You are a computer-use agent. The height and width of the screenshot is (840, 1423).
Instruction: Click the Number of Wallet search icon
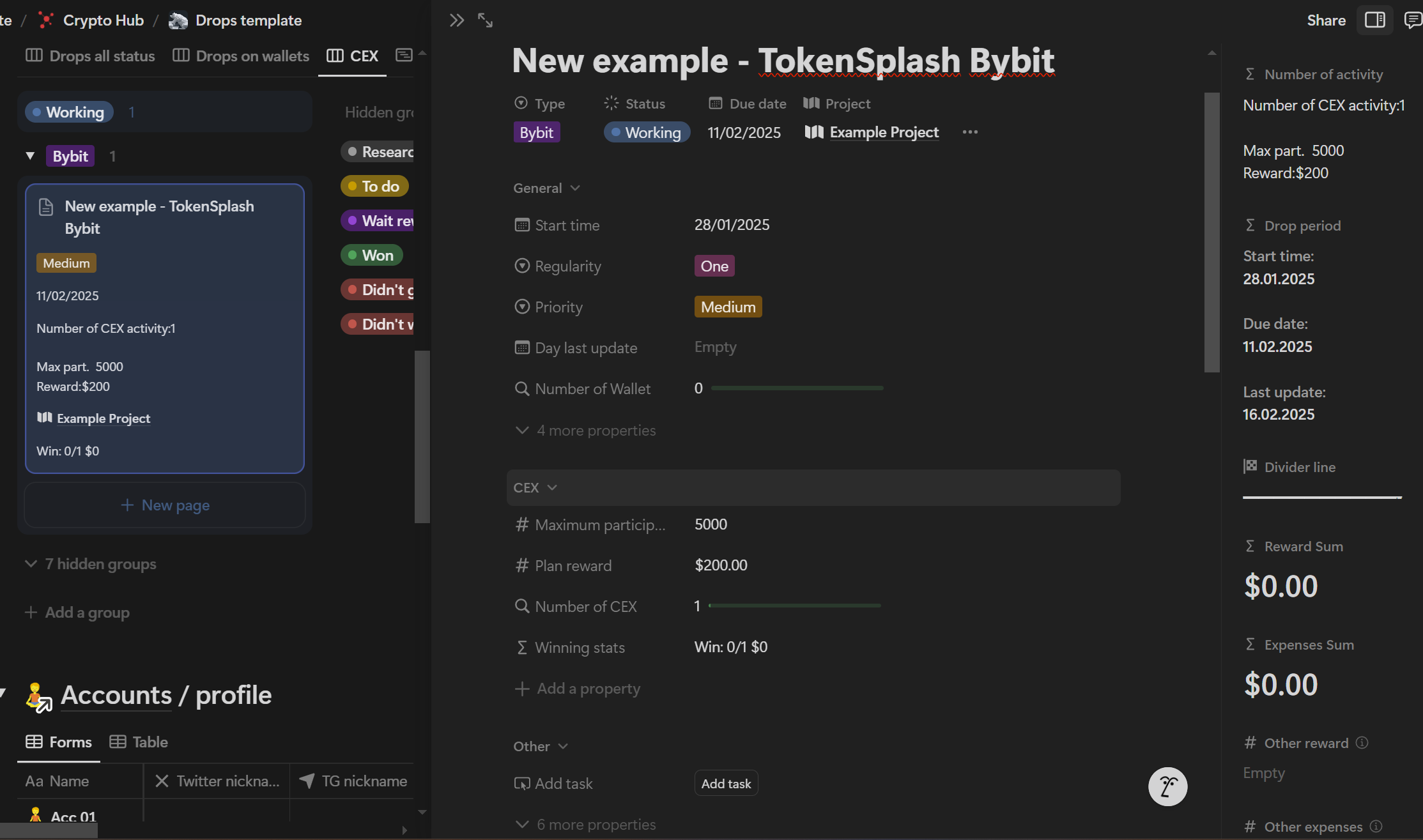tap(522, 388)
